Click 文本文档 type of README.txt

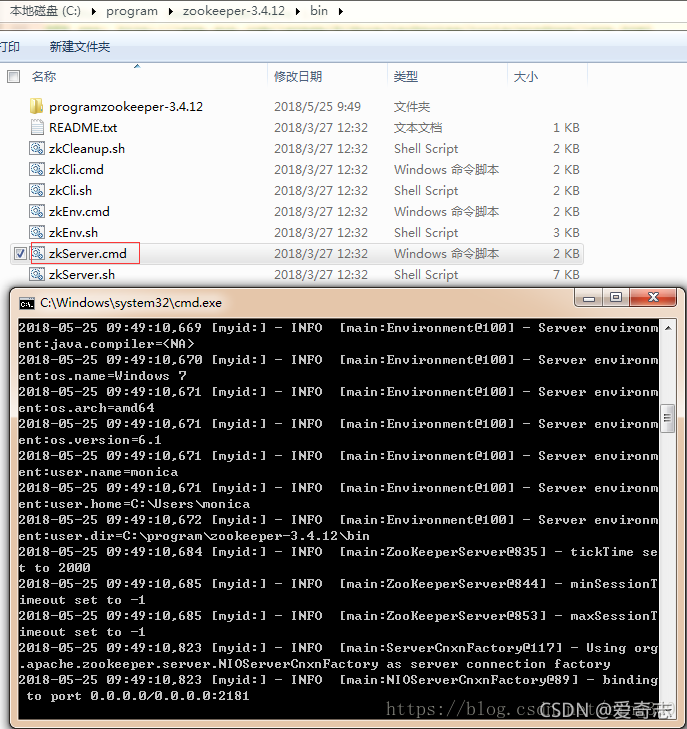(418, 127)
